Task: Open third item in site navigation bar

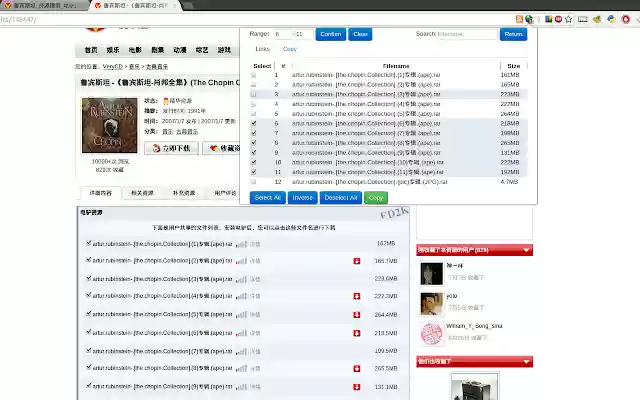Action: (135, 50)
